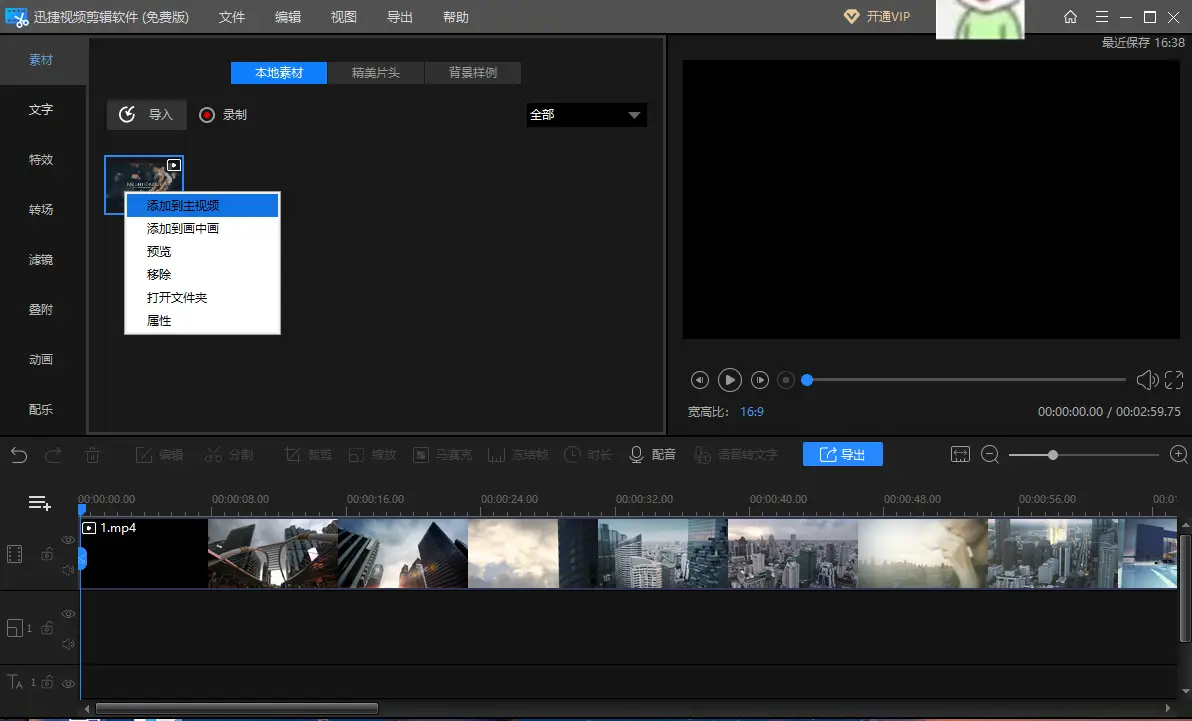Image resolution: width=1192 pixels, height=721 pixels.
Task: Open the 视图 menu
Action: [x=344, y=17]
